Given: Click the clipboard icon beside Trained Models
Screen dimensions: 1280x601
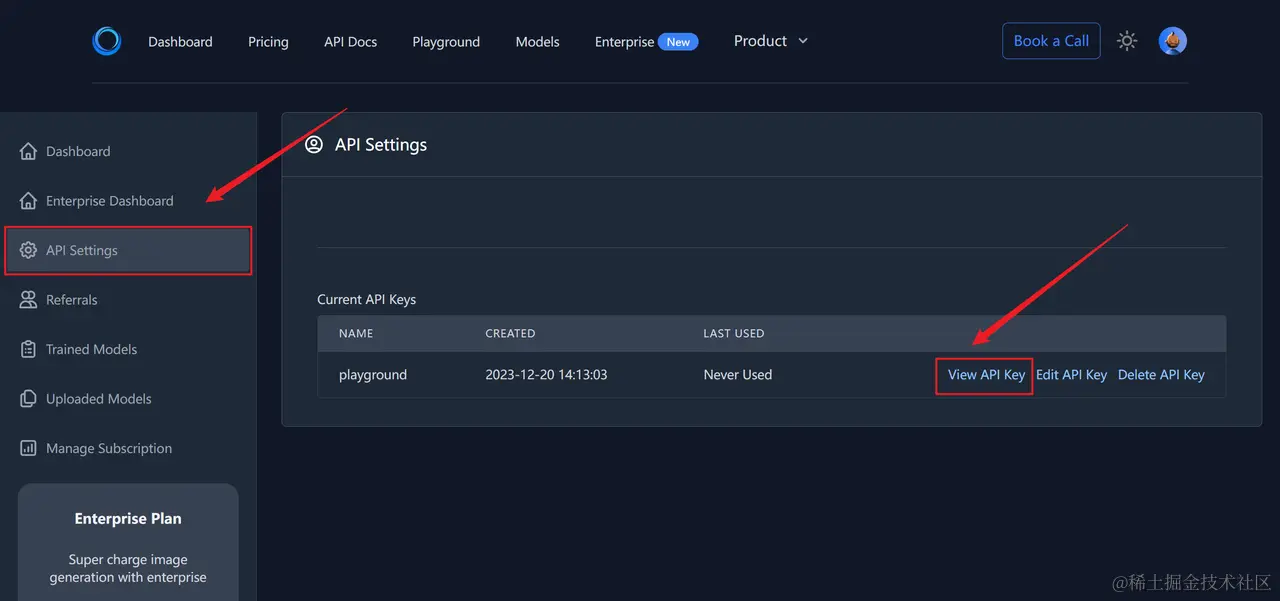Looking at the screenshot, I should point(28,349).
